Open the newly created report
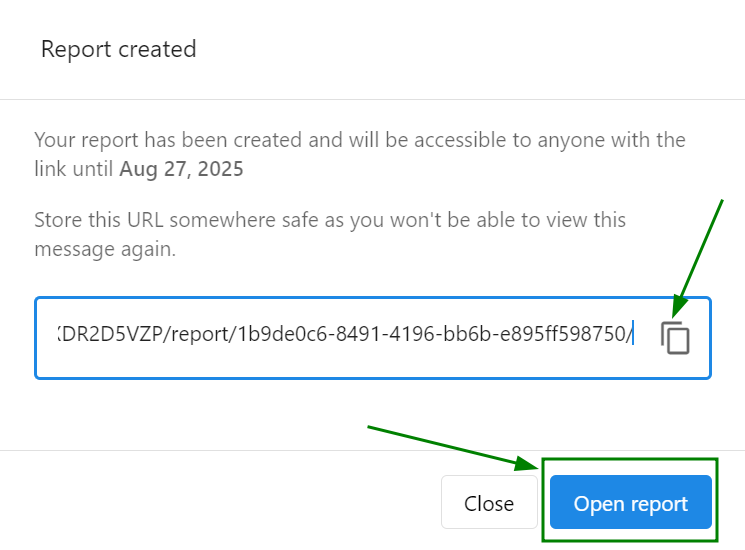This screenshot has width=745, height=550. [x=630, y=502]
